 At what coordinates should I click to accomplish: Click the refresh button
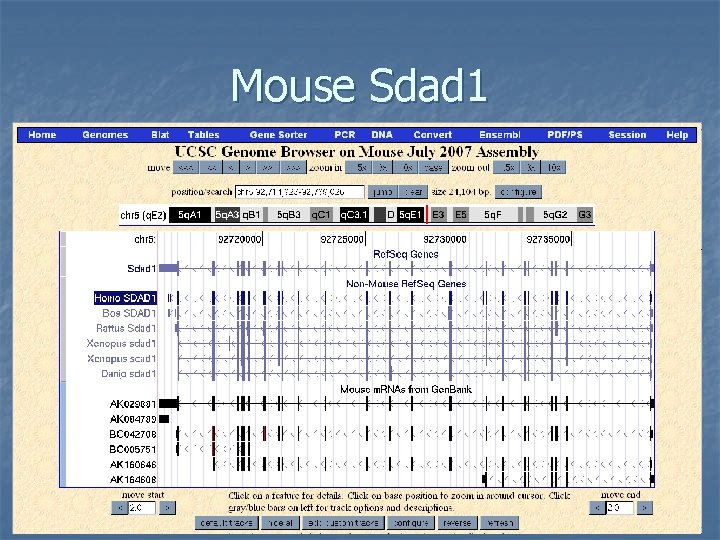pos(500,523)
